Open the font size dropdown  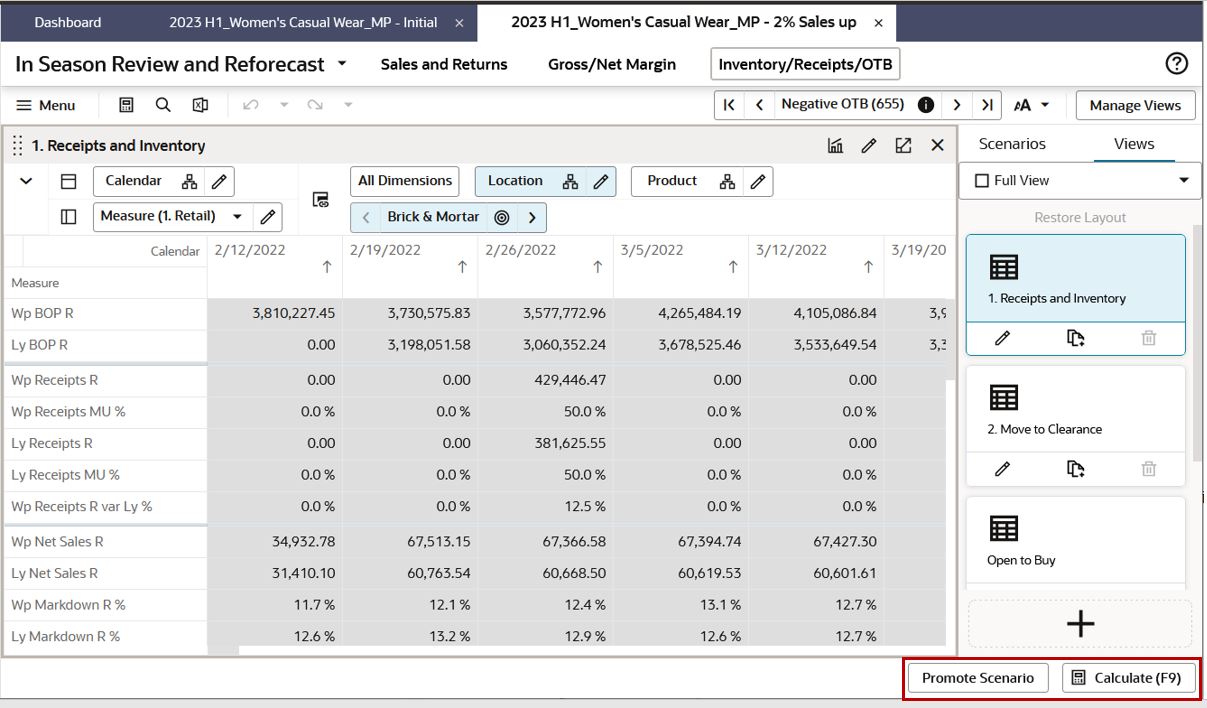tap(1033, 105)
